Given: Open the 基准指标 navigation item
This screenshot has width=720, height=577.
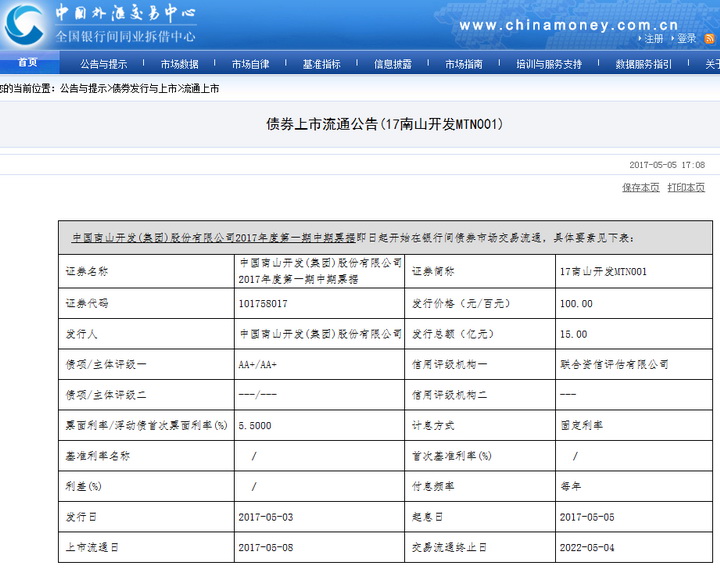Looking at the screenshot, I should pyautogui.click(x=321, y=64).
